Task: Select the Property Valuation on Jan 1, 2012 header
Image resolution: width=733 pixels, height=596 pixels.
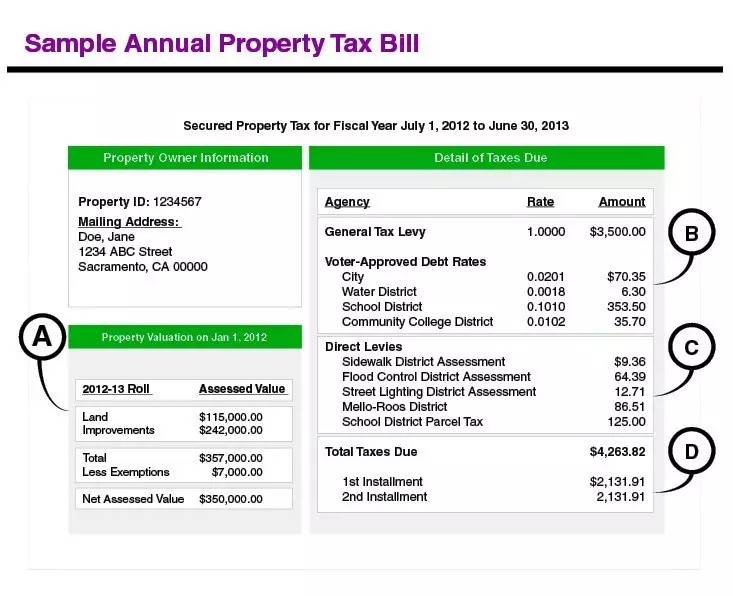Action: [x=185, y=337]
